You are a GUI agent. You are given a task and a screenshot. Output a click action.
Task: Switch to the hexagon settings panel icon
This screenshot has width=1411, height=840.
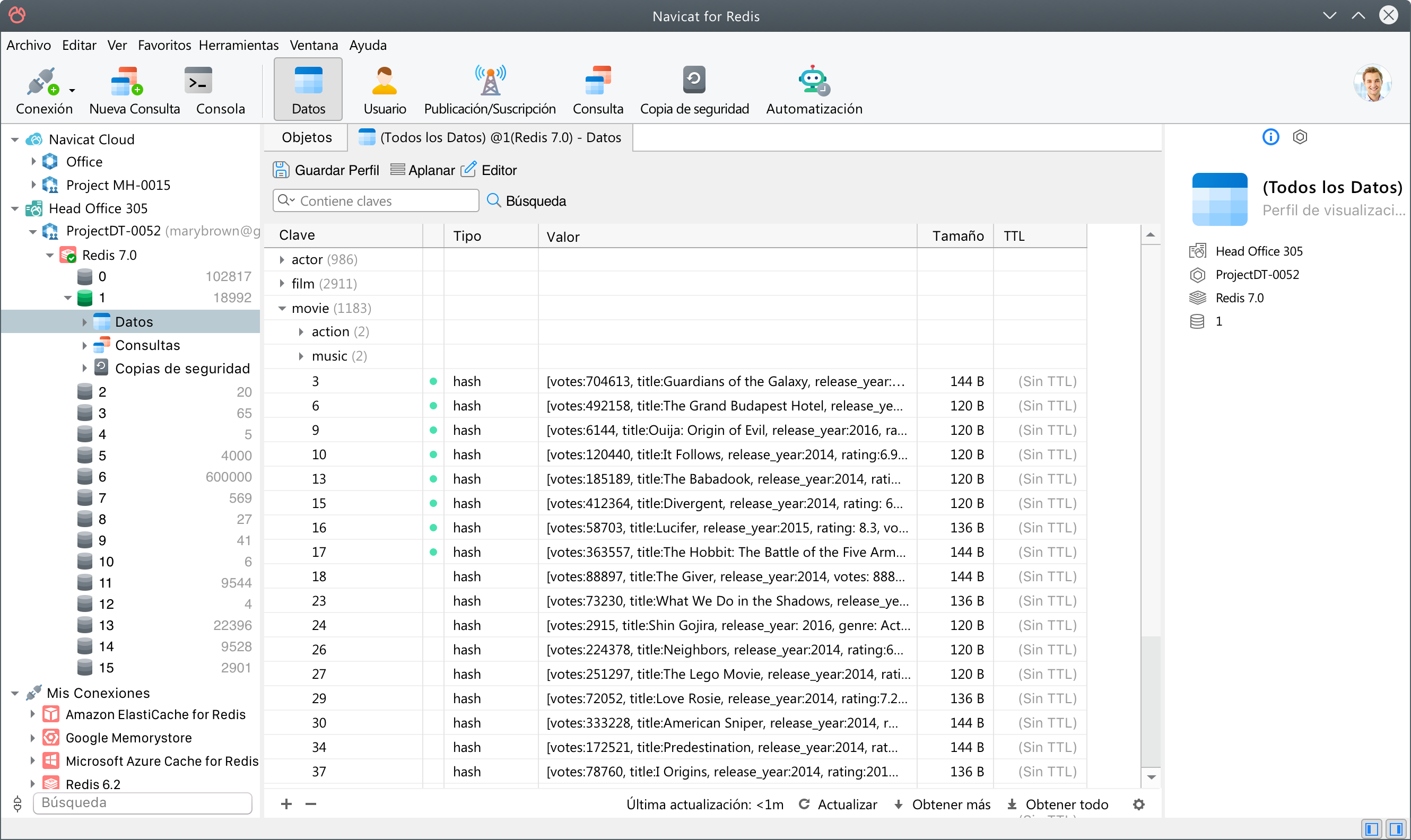pos(1300,137)
